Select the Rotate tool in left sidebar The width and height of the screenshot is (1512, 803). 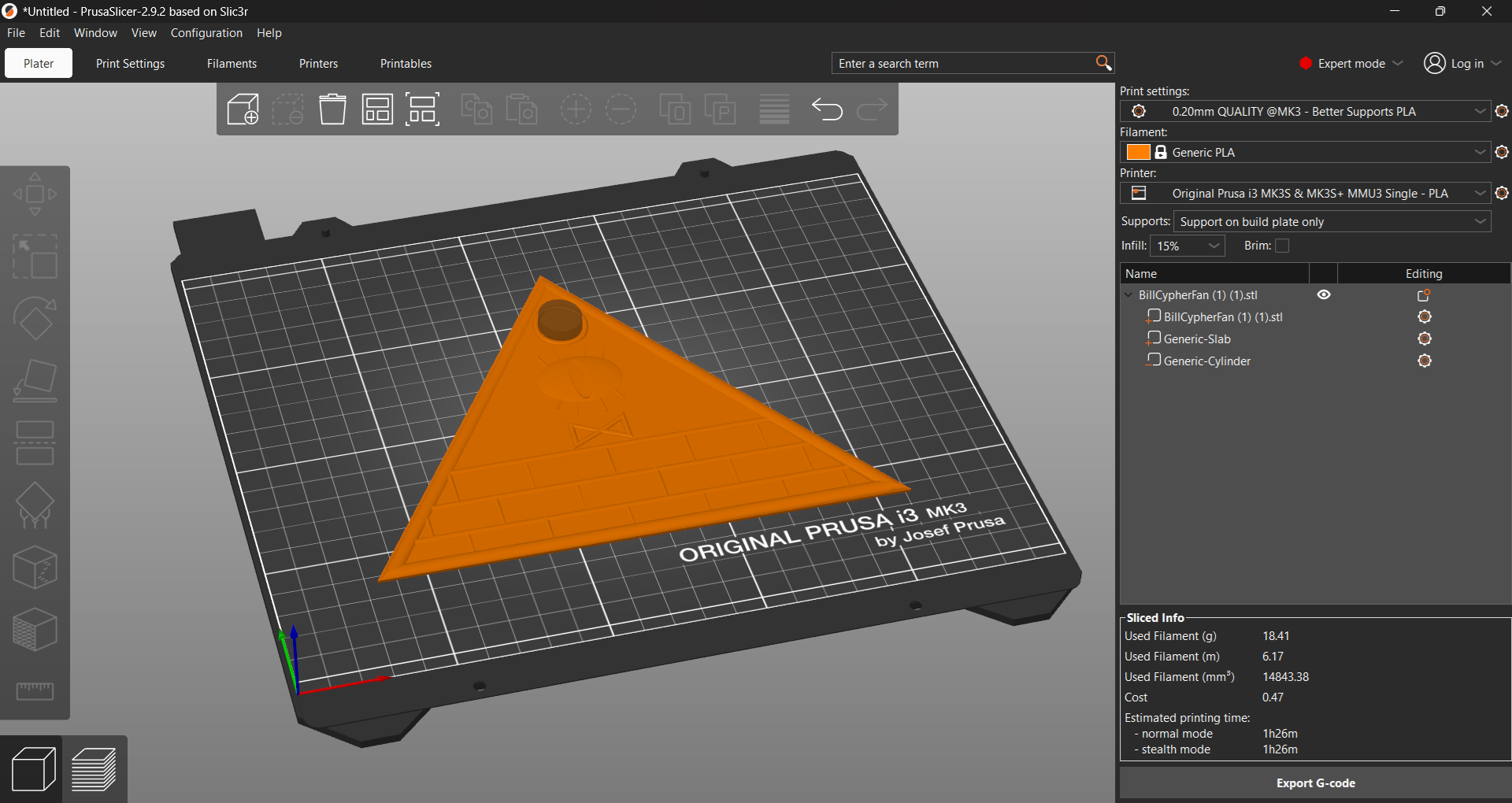pyautogui.click(x=35, y=318)
